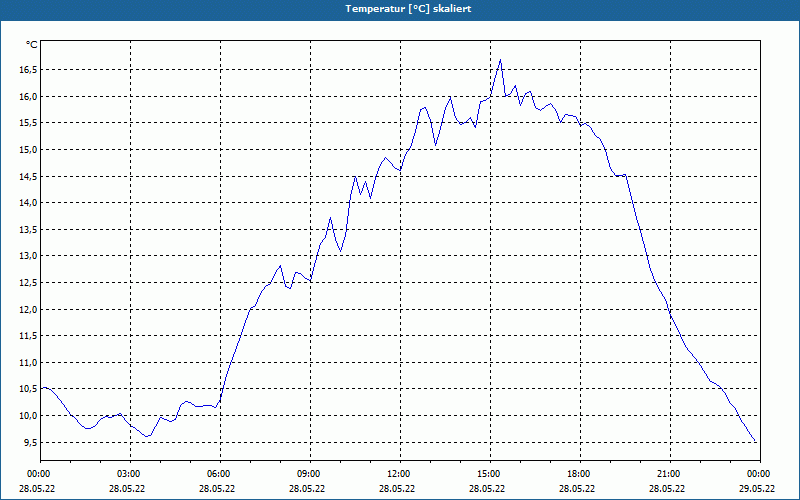Click the '28.05.22' date beneath '18:00'
Image resolution: width=800 pixels, height=500 pixels.
(577, 489)
